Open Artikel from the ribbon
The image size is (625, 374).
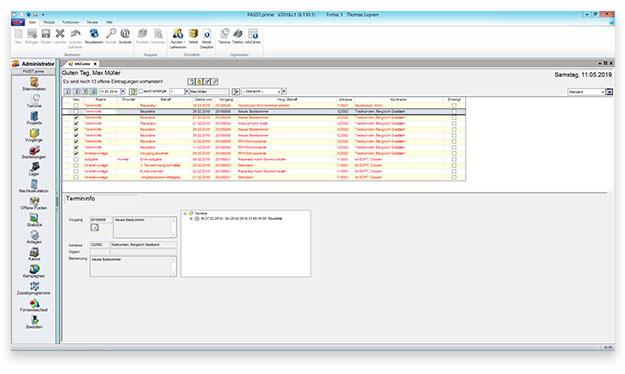tap(193, 36)
